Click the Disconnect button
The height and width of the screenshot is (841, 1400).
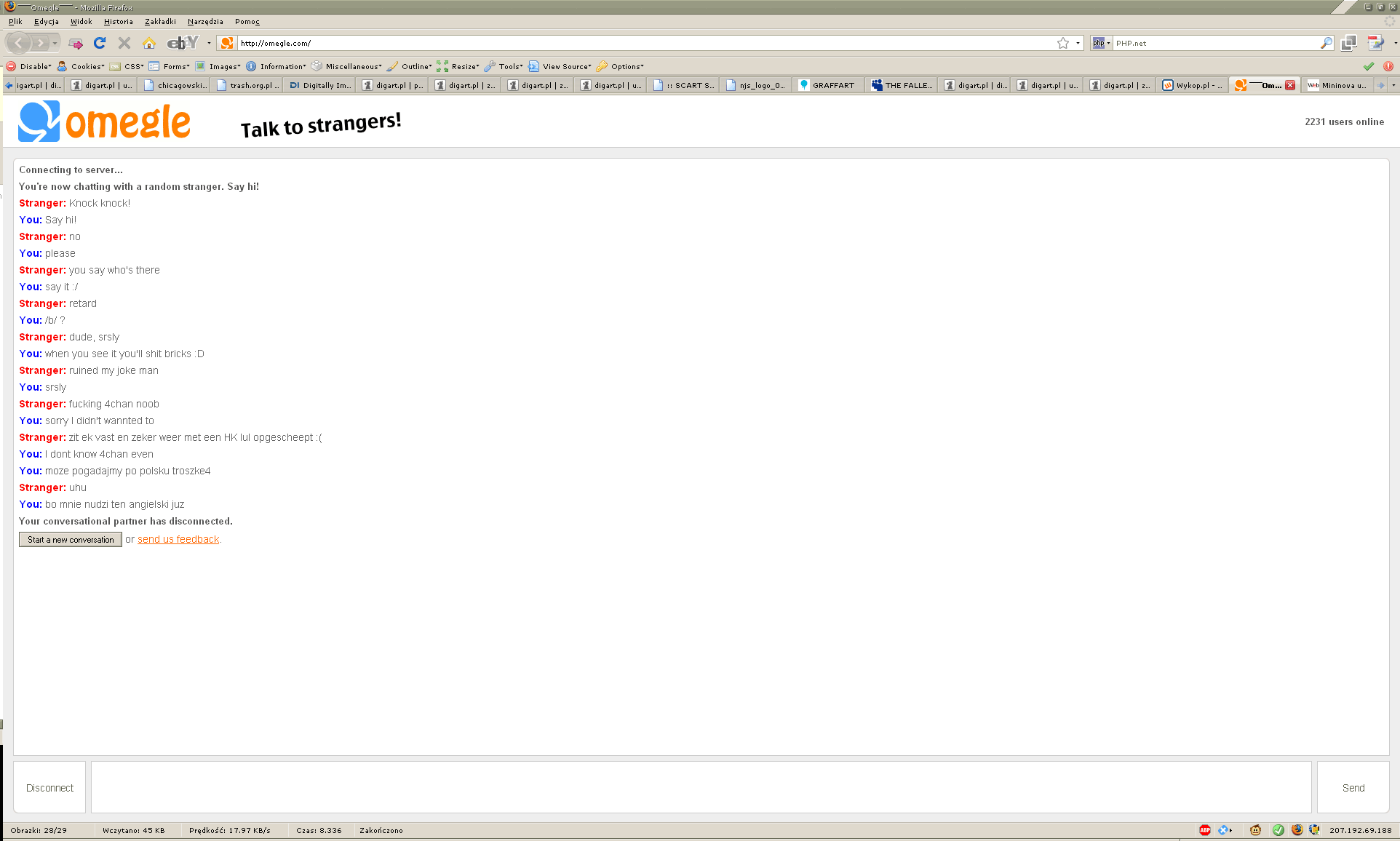pos(49,788)
